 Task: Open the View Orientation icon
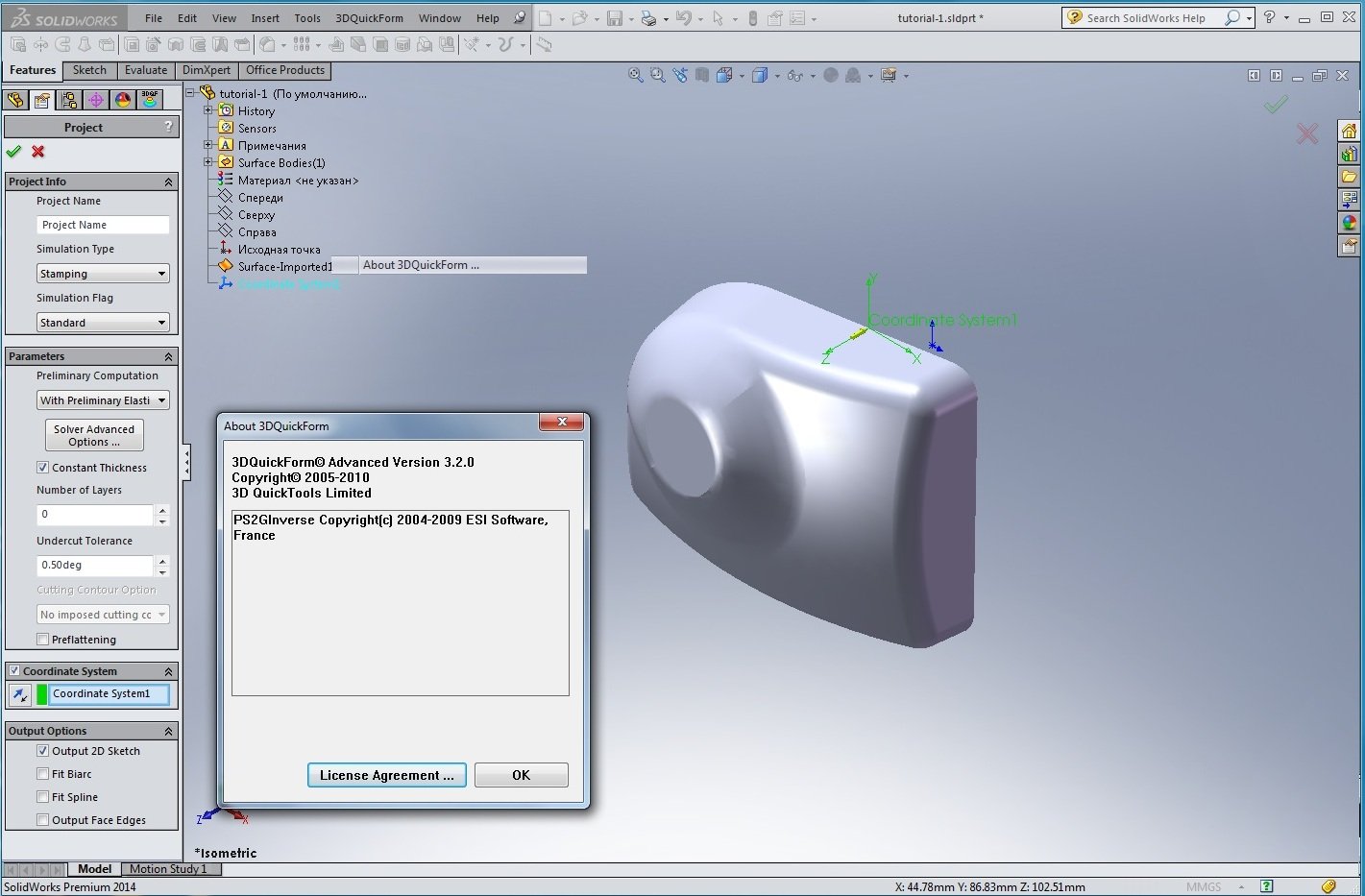coord(724,75)
